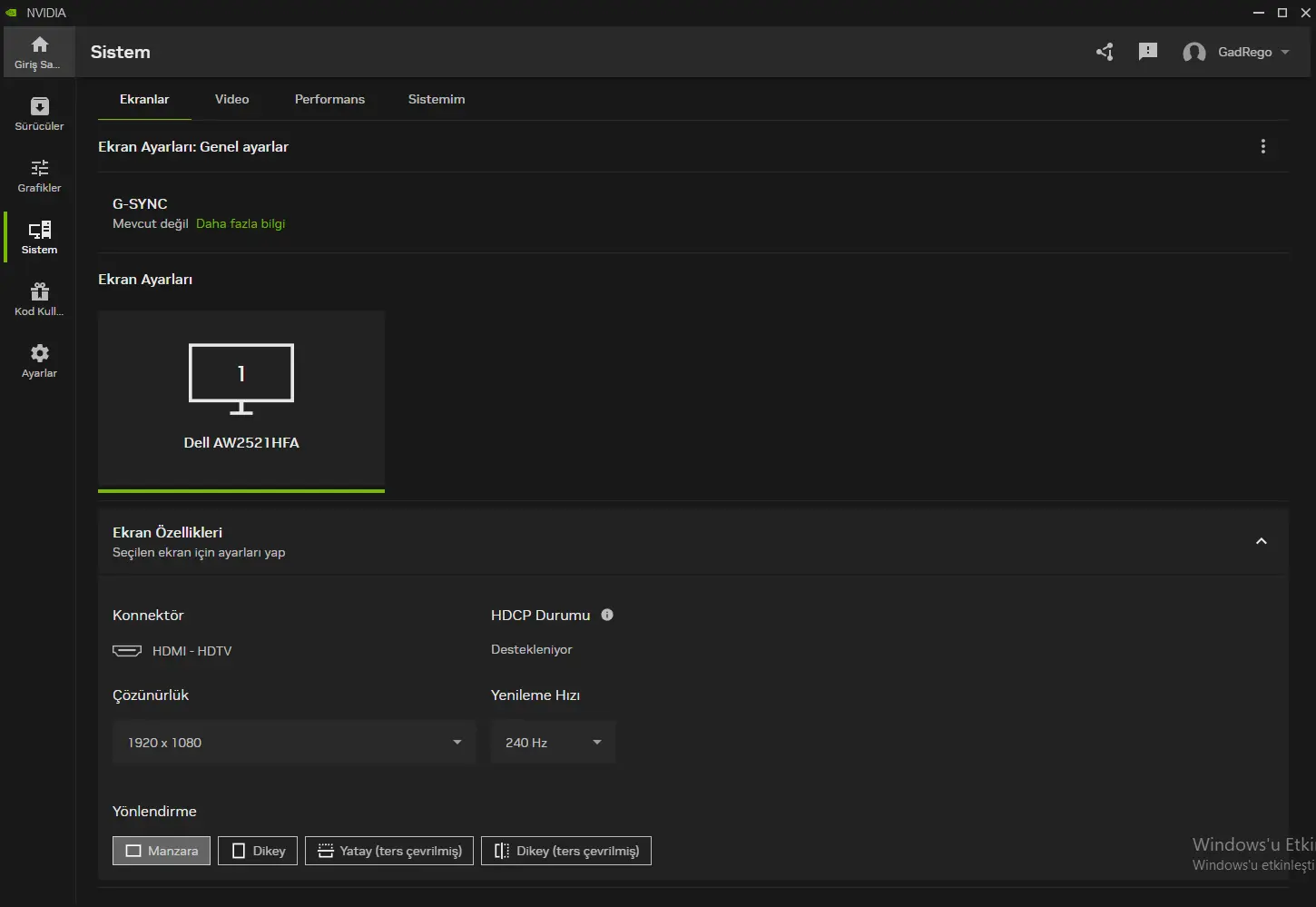Click the G-SYNC heading

(x=140, y=204)
